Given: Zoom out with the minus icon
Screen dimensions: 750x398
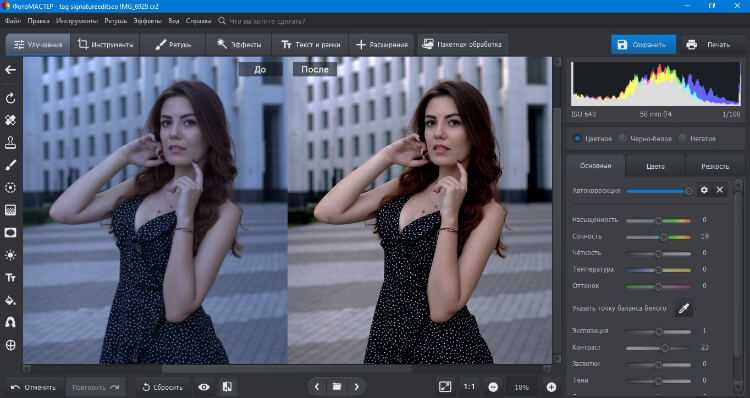Looking at the screenshot, I should (x=493, y=387).
